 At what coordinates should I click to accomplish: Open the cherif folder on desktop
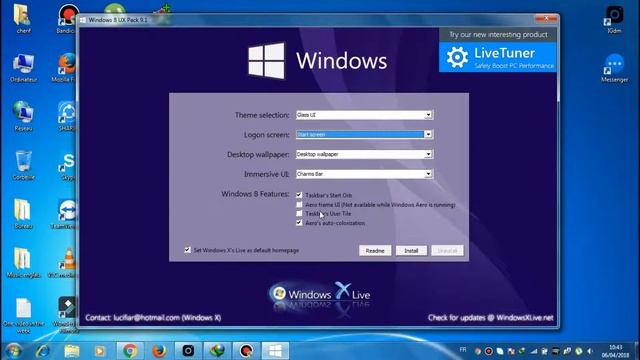coord(23,18)
